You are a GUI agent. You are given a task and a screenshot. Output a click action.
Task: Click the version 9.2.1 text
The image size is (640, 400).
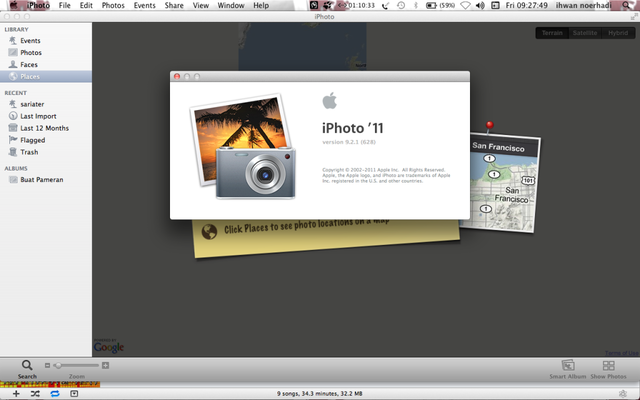pyautogui.click(x=349, y=142)
